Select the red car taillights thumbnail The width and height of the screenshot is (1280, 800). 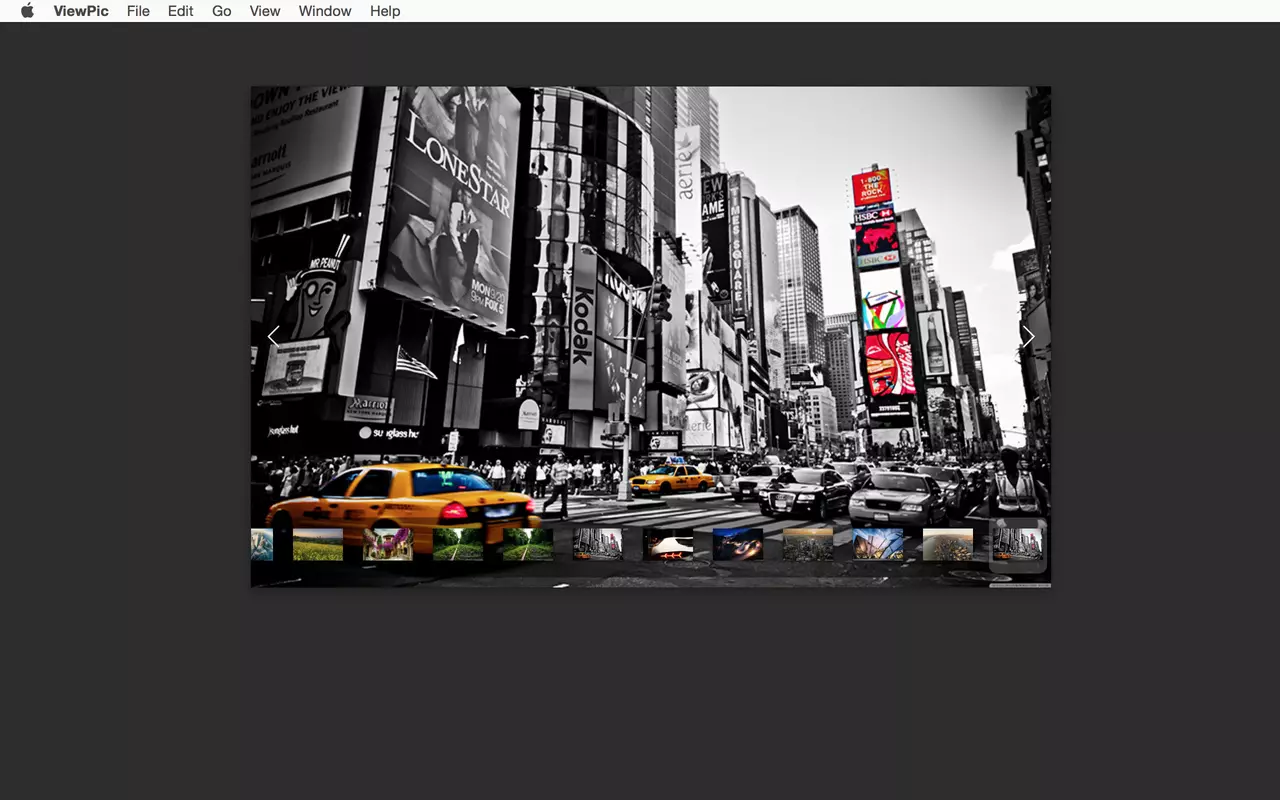668,545
